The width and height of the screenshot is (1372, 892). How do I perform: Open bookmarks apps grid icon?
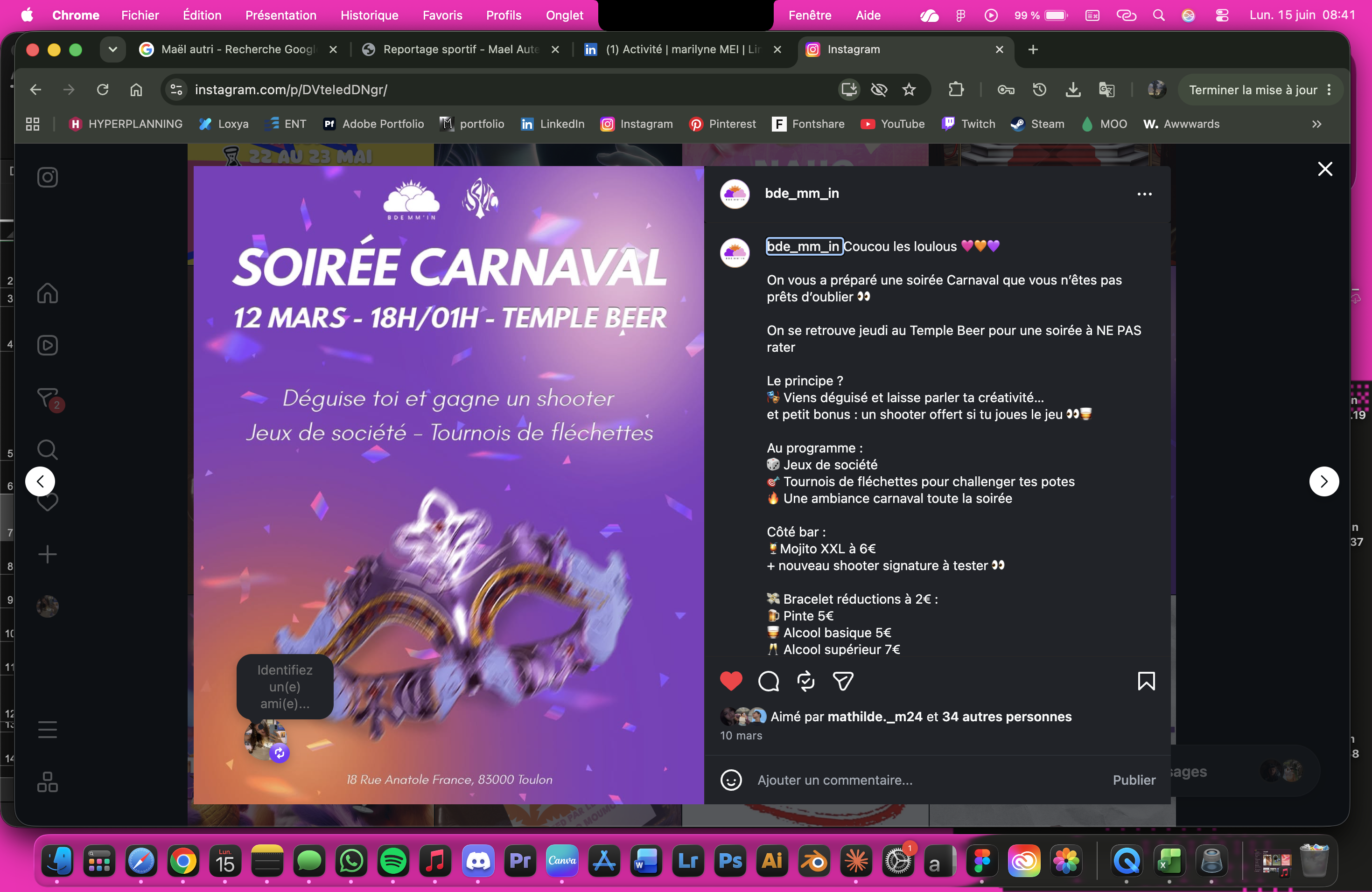pyautogui.click(x=33, y=124)
